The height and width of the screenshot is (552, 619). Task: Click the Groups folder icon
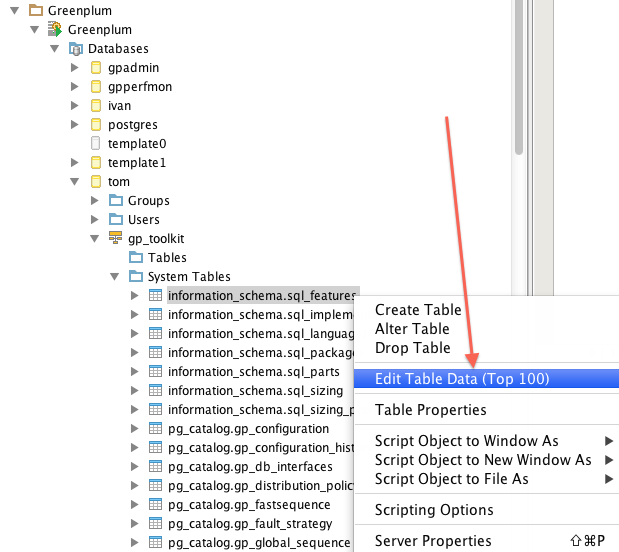tap(116, 200)
